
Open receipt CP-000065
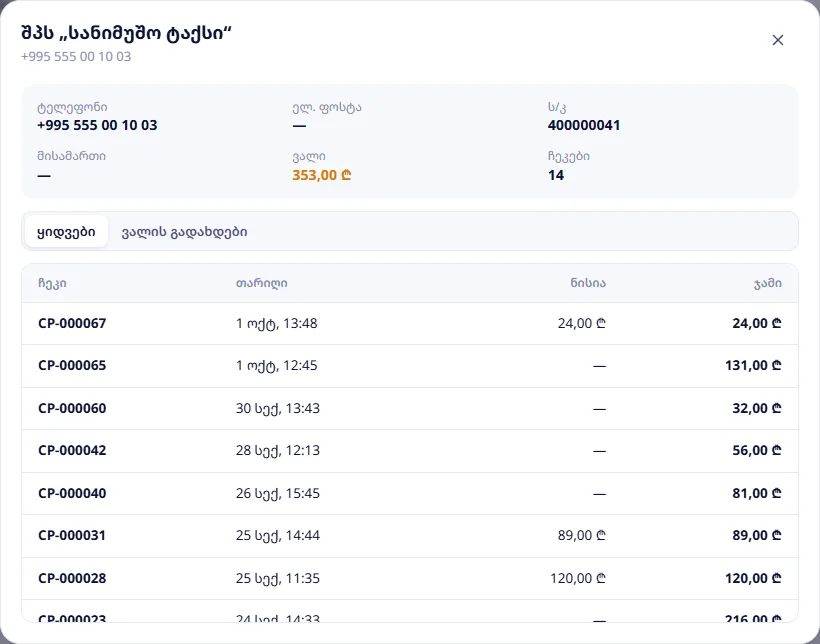(410, 366)
